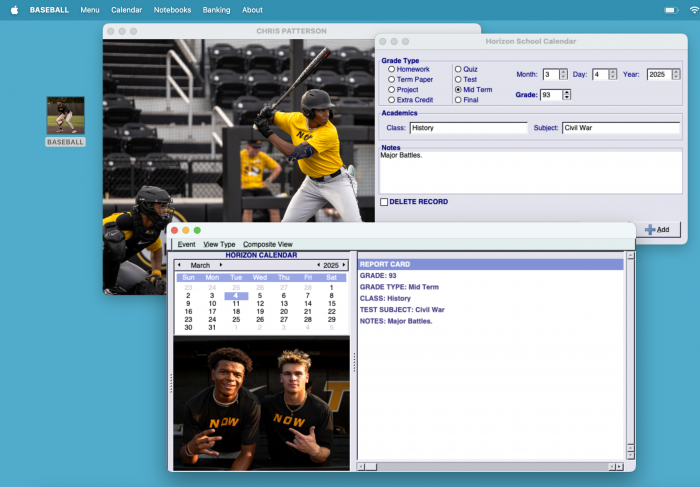Advance to next year after 2025

346,265
